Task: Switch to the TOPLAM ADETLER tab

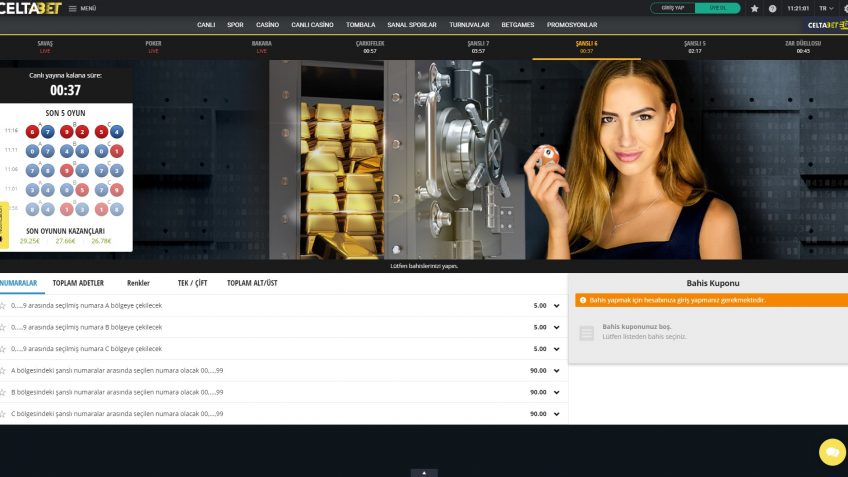Action: (x=78, y=283)
